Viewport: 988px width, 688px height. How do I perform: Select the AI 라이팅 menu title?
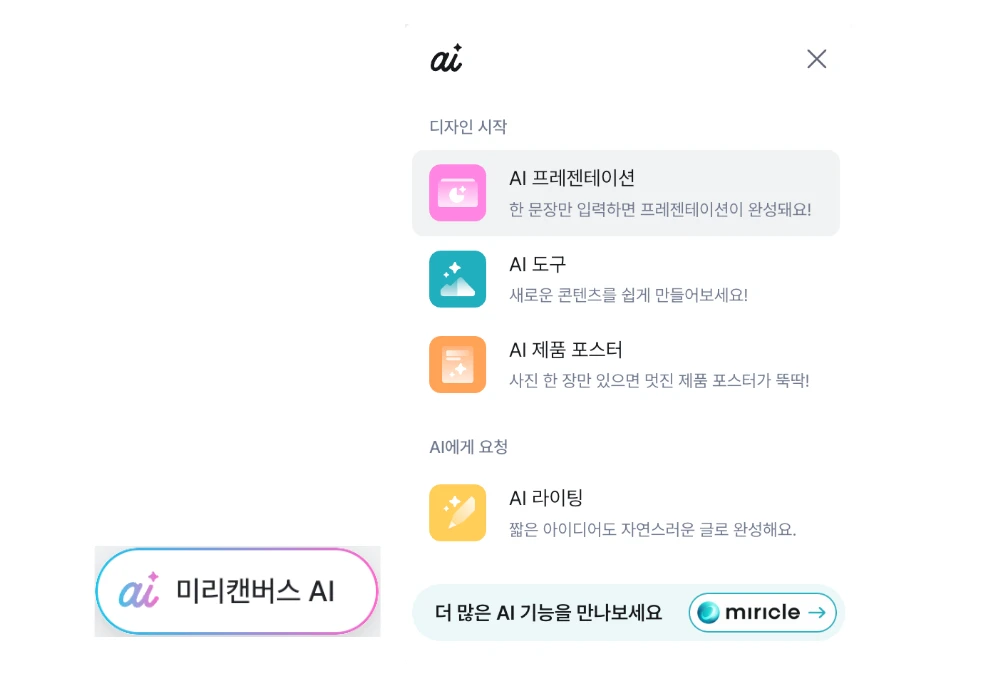[x=546, y=498]
